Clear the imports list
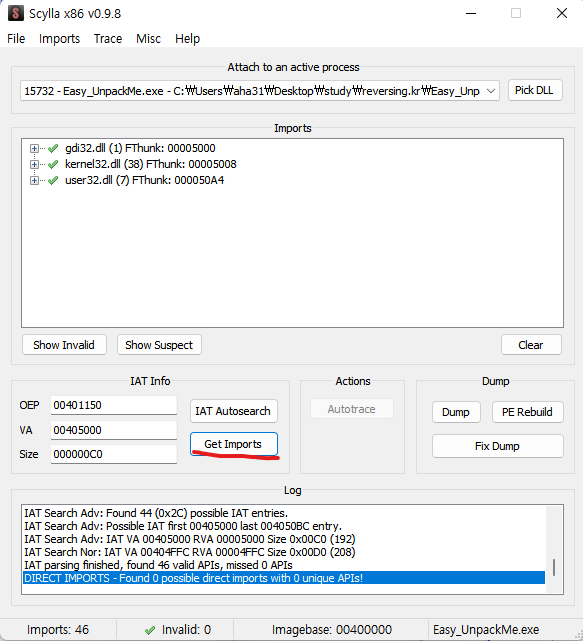The image size is (583, 641). [531, 345]
